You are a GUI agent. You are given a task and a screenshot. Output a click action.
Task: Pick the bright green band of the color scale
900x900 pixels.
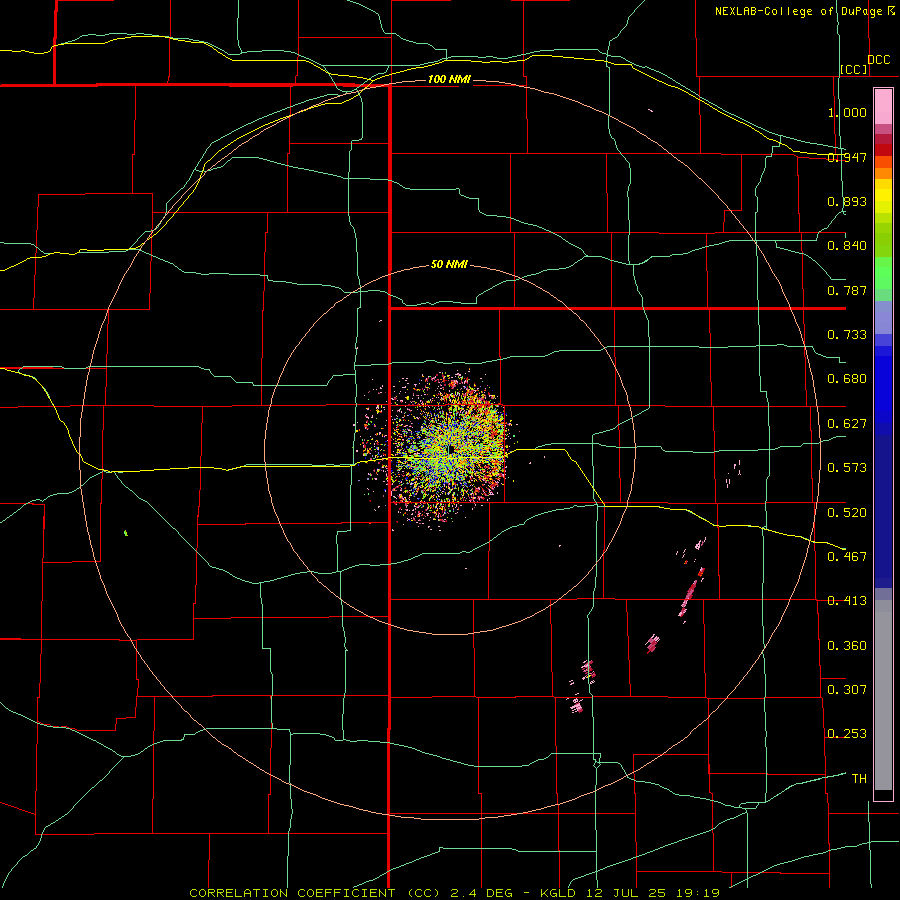(883, 273)
